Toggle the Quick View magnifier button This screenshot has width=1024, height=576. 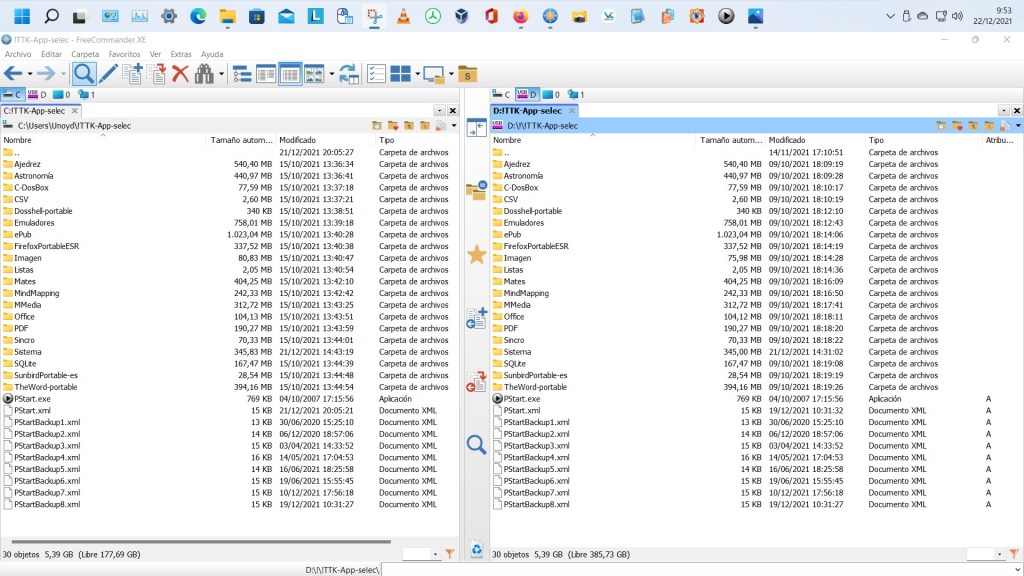[x=84, y=74]
